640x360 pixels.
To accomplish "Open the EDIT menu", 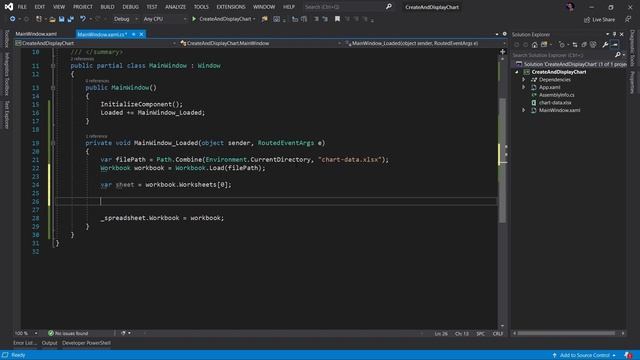I will [x=40, y=7].
